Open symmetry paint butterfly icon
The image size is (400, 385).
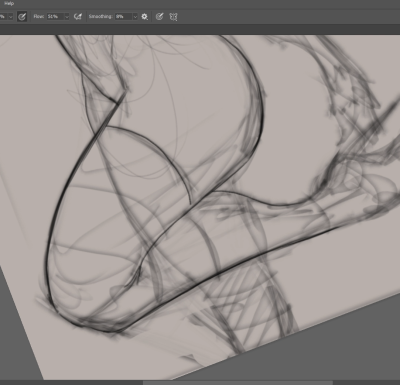click(174, 17)
